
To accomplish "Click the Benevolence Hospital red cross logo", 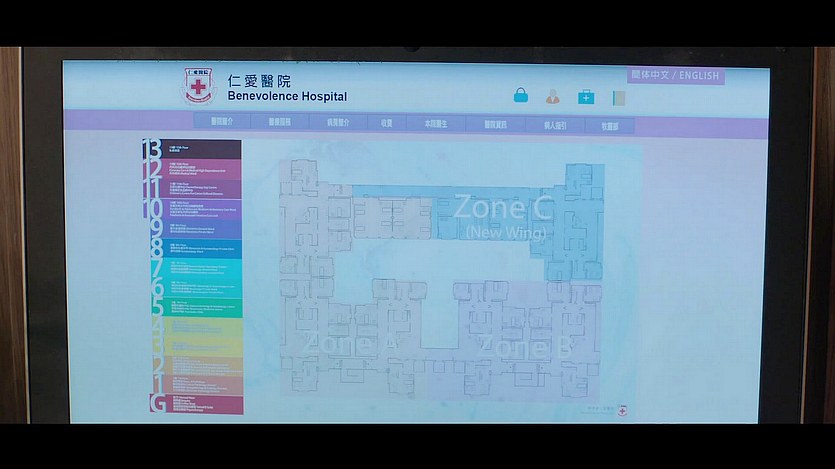I will tap(198, 87).
